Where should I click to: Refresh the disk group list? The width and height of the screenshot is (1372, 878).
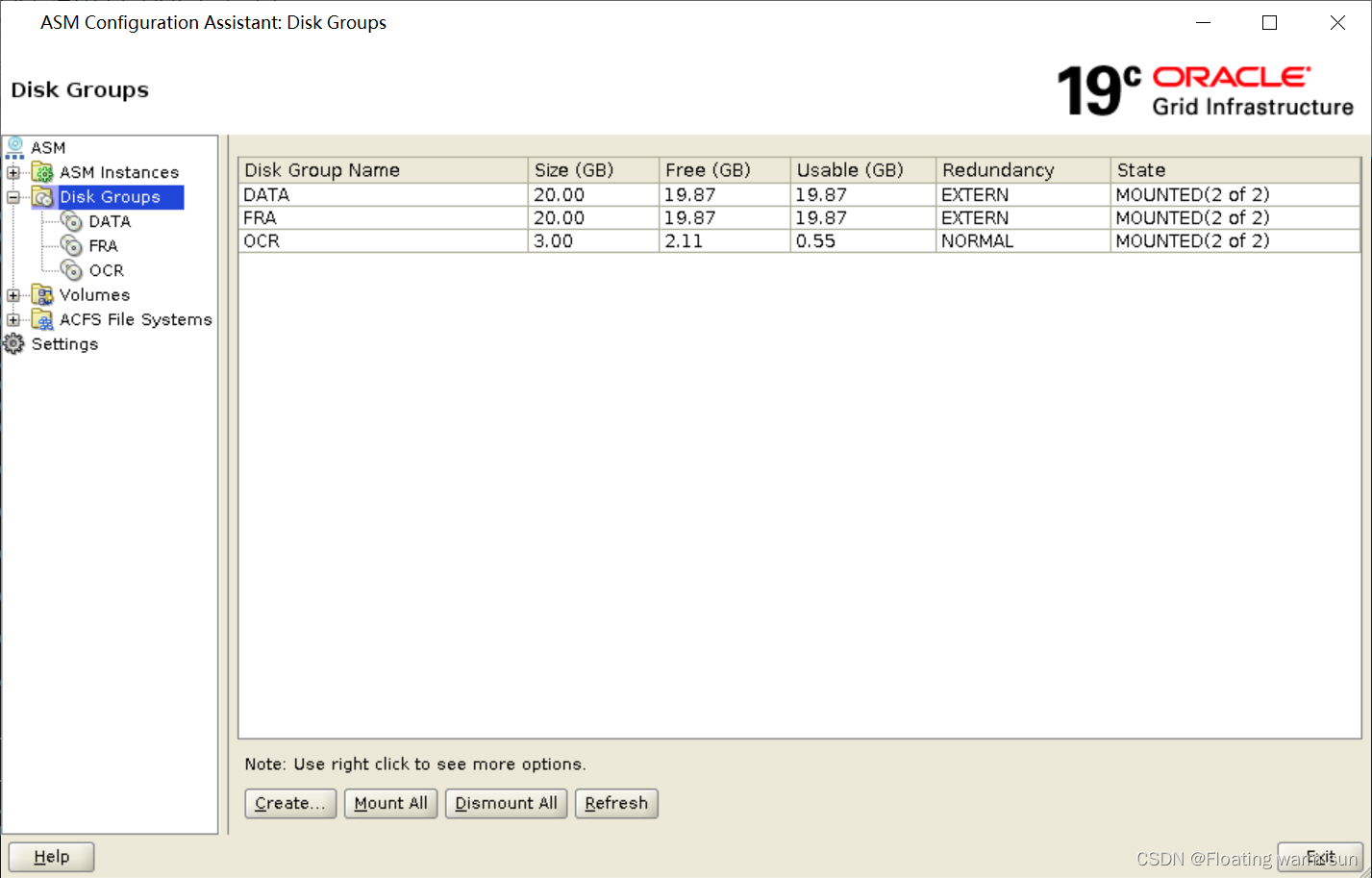616,803
